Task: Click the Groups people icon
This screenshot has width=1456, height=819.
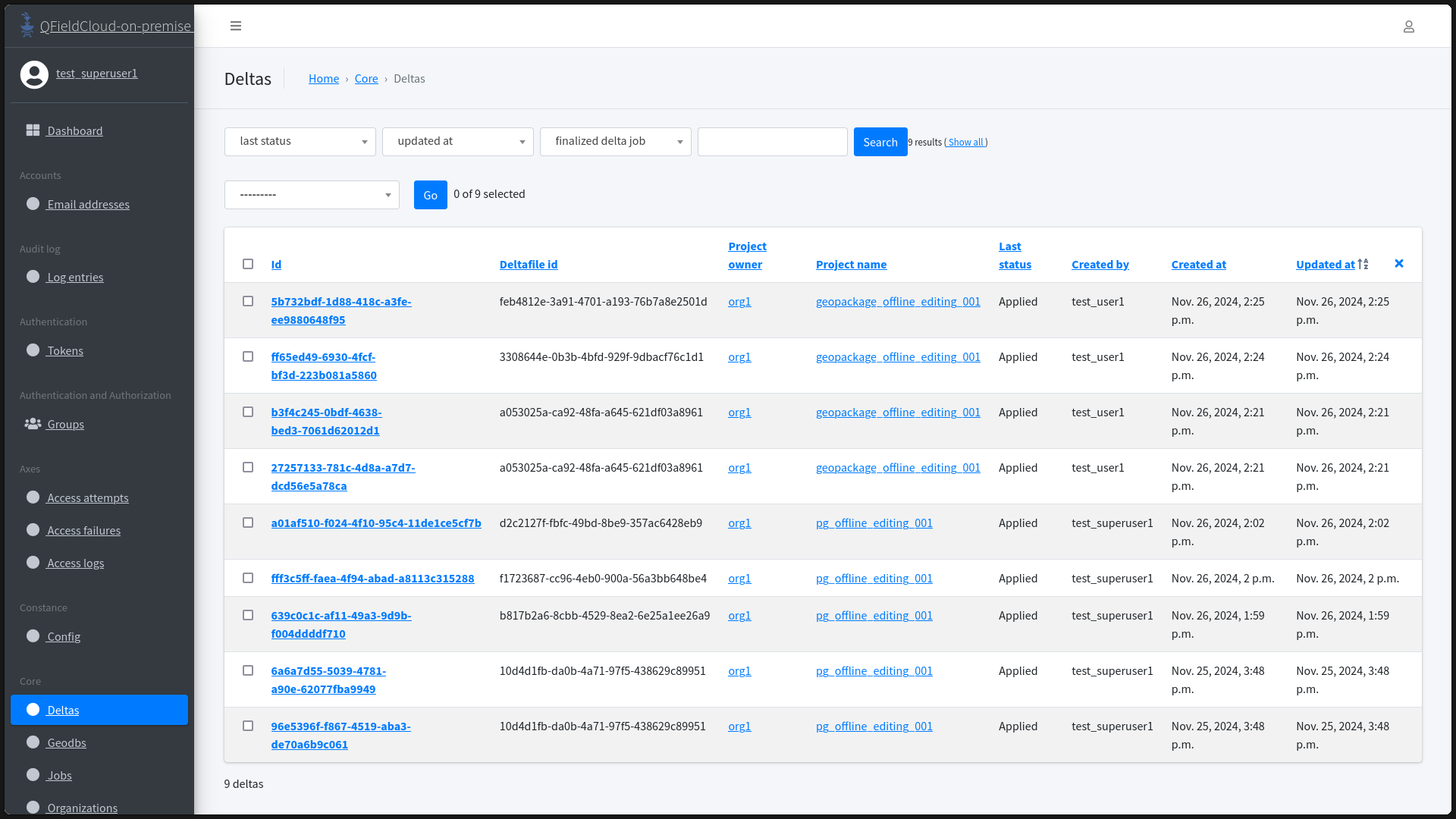Action: point(33,424)
